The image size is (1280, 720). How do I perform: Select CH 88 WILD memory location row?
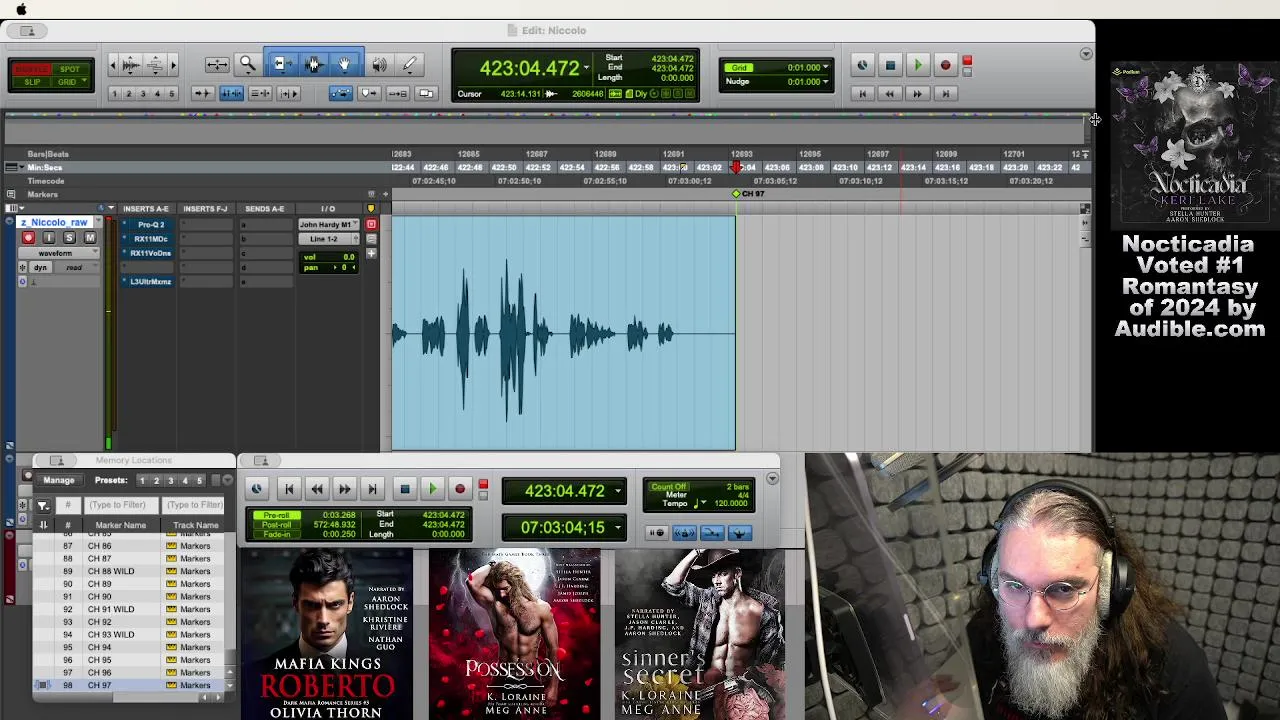coord(130,571)
